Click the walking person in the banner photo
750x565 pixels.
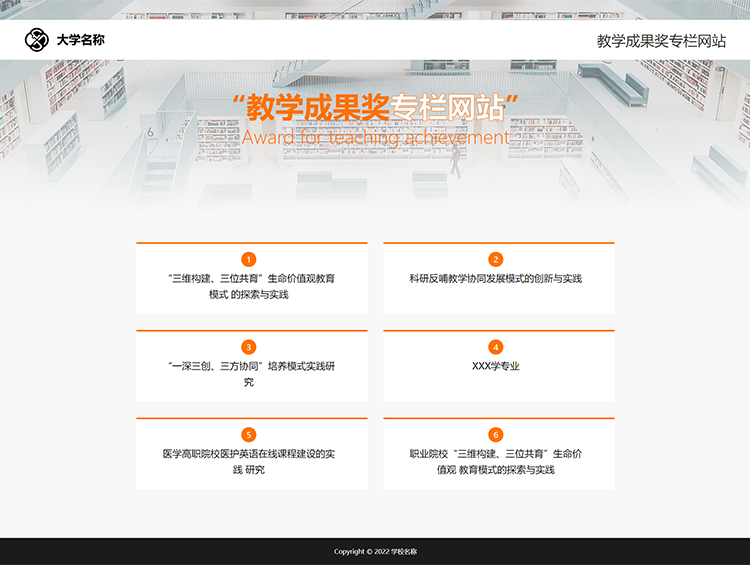(455, 160)
